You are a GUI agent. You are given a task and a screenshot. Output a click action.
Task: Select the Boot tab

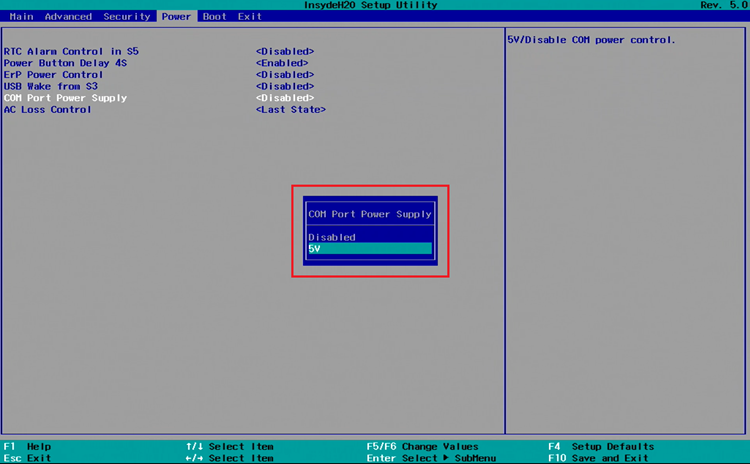[x=214, y=16]
